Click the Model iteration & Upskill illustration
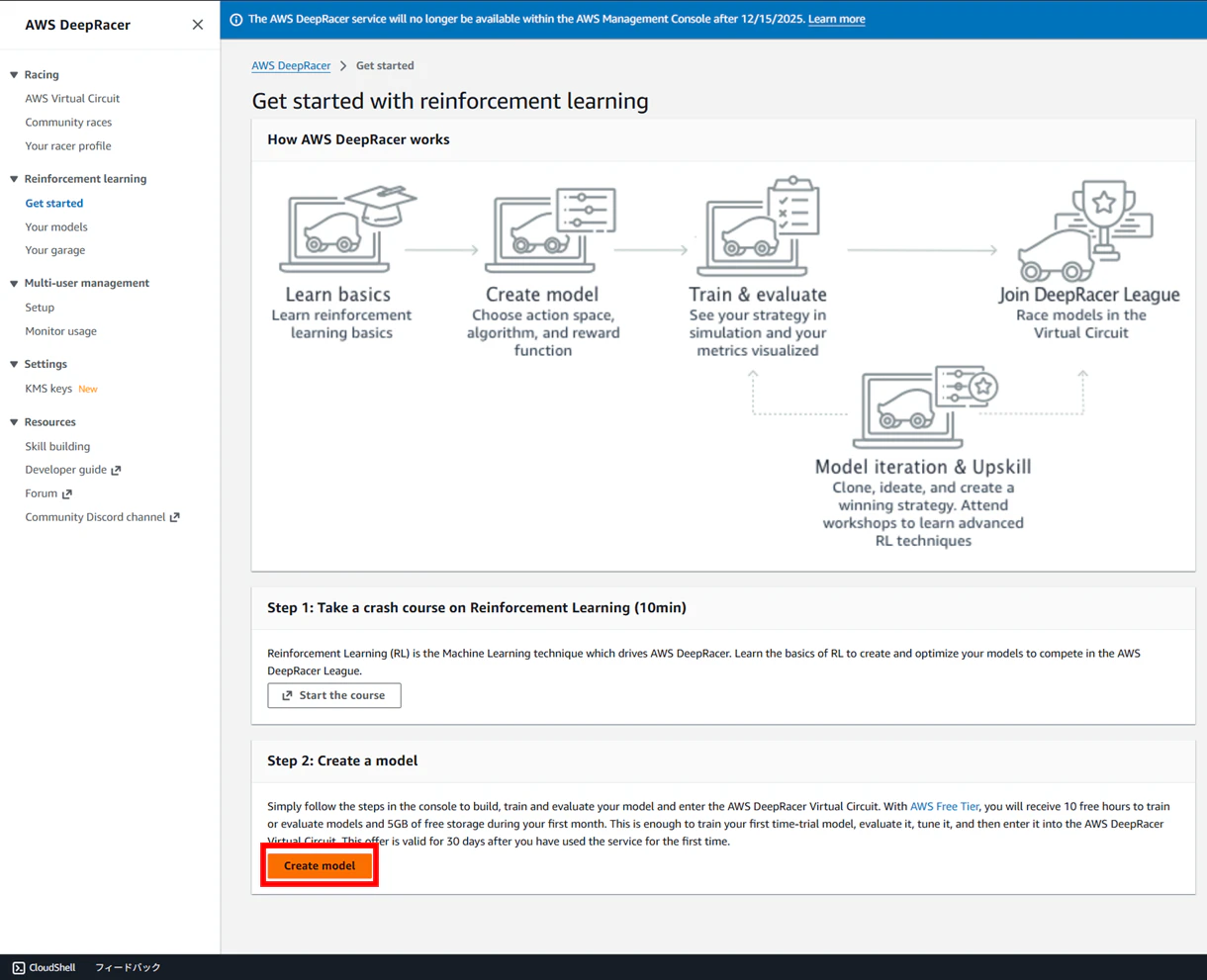 click(x=925, y=406)
